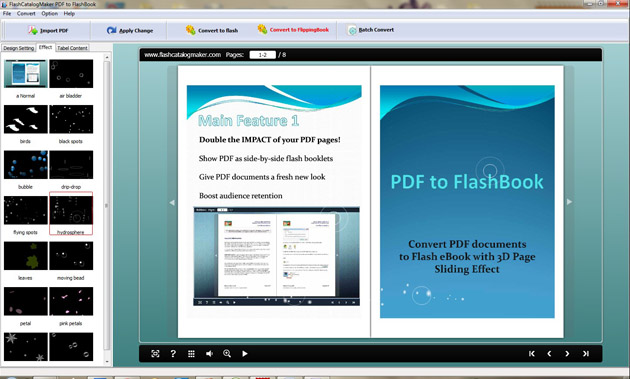
Task: Jump to last page icon
Action: click(585, 354)
